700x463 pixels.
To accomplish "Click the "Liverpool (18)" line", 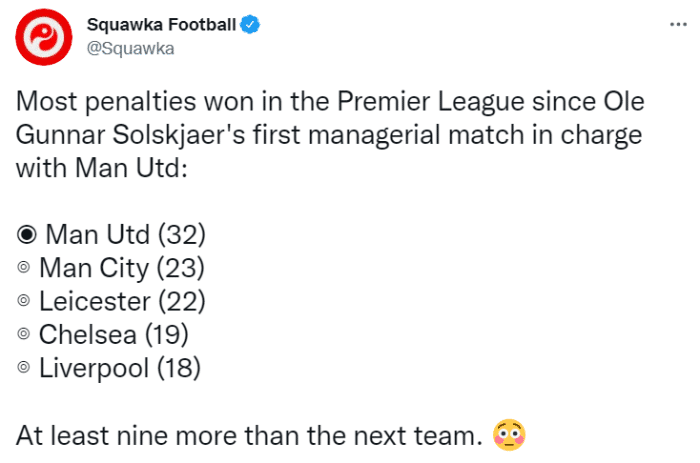I will (120, 368).
